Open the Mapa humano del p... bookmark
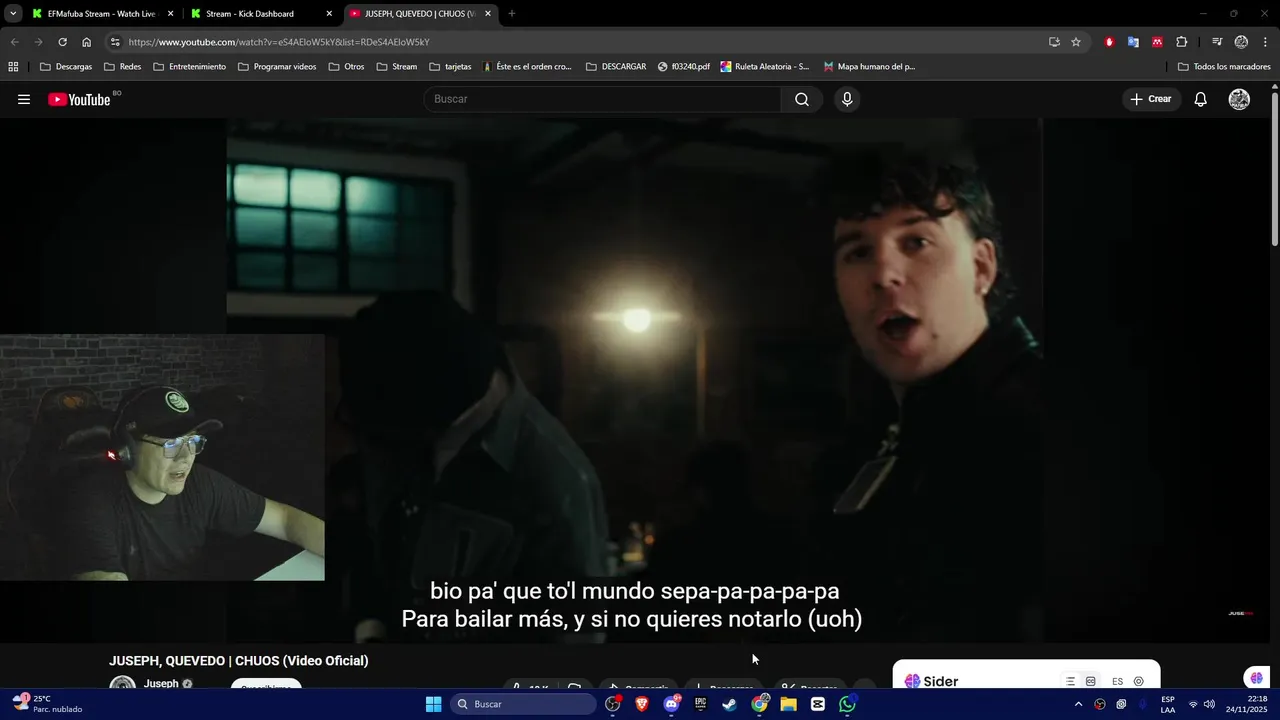The height and width of the screenshot is (720, 1280). pos(870,67)
